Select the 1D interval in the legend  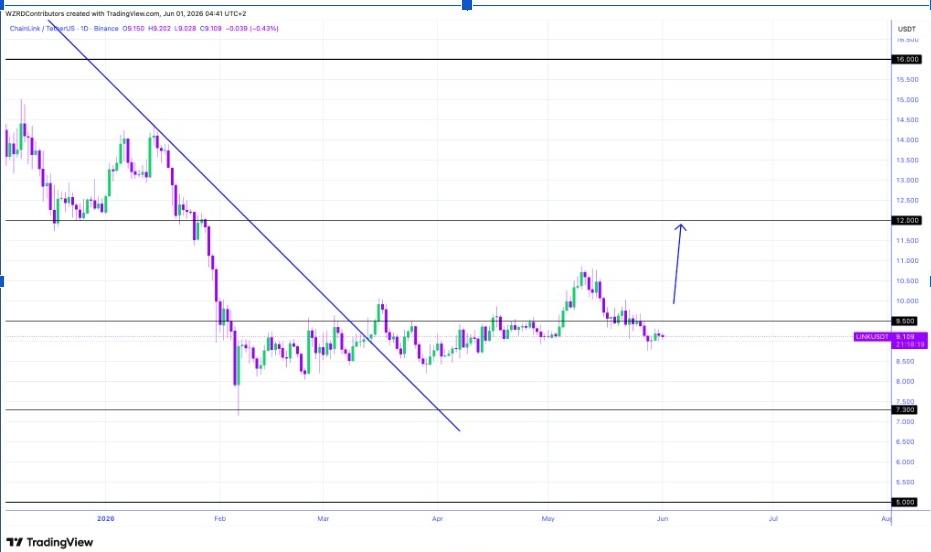coord(84,28)
